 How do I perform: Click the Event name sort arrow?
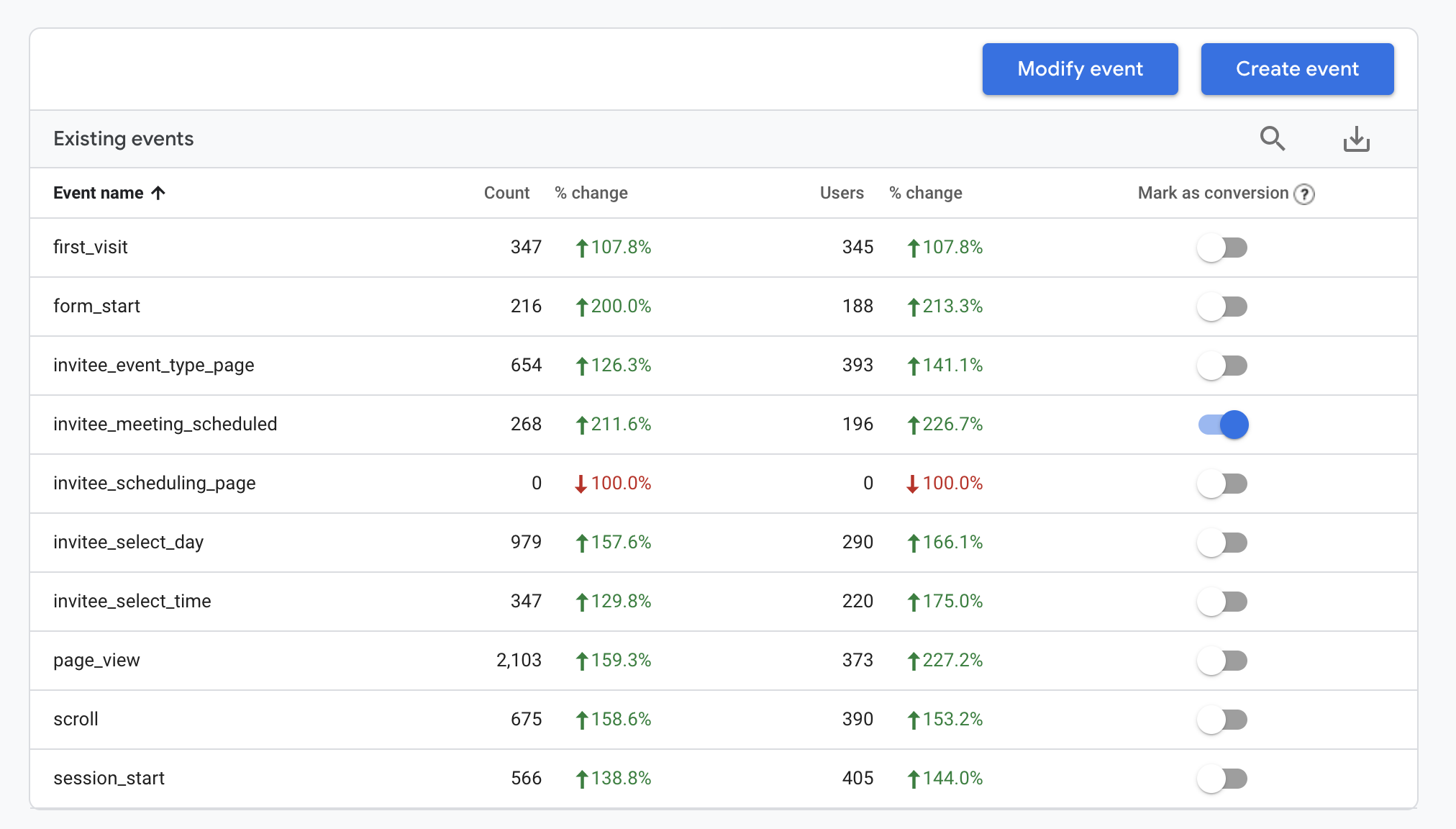pos(158,193)
